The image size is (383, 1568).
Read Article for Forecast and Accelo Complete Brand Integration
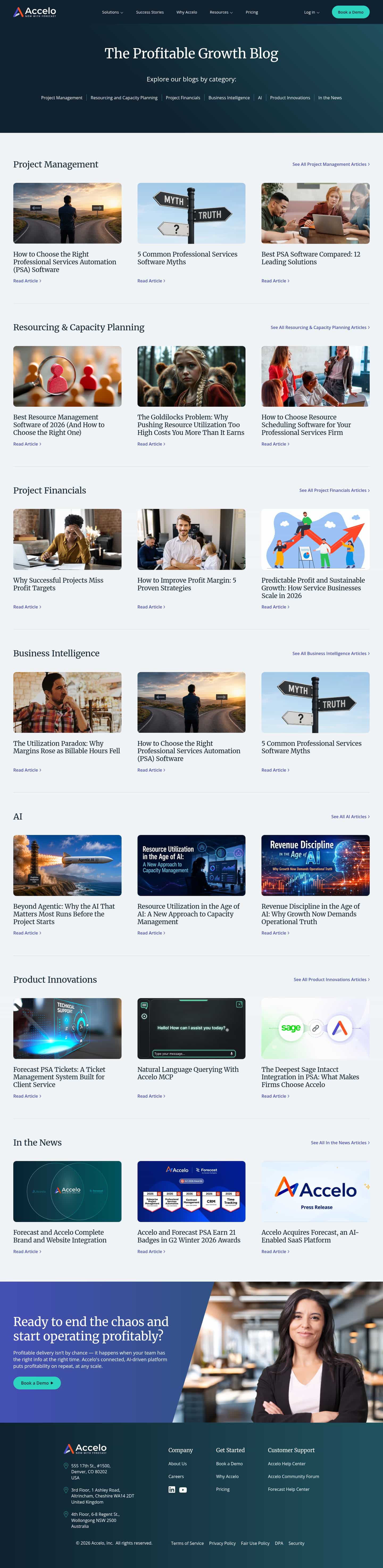point(27,1252)
